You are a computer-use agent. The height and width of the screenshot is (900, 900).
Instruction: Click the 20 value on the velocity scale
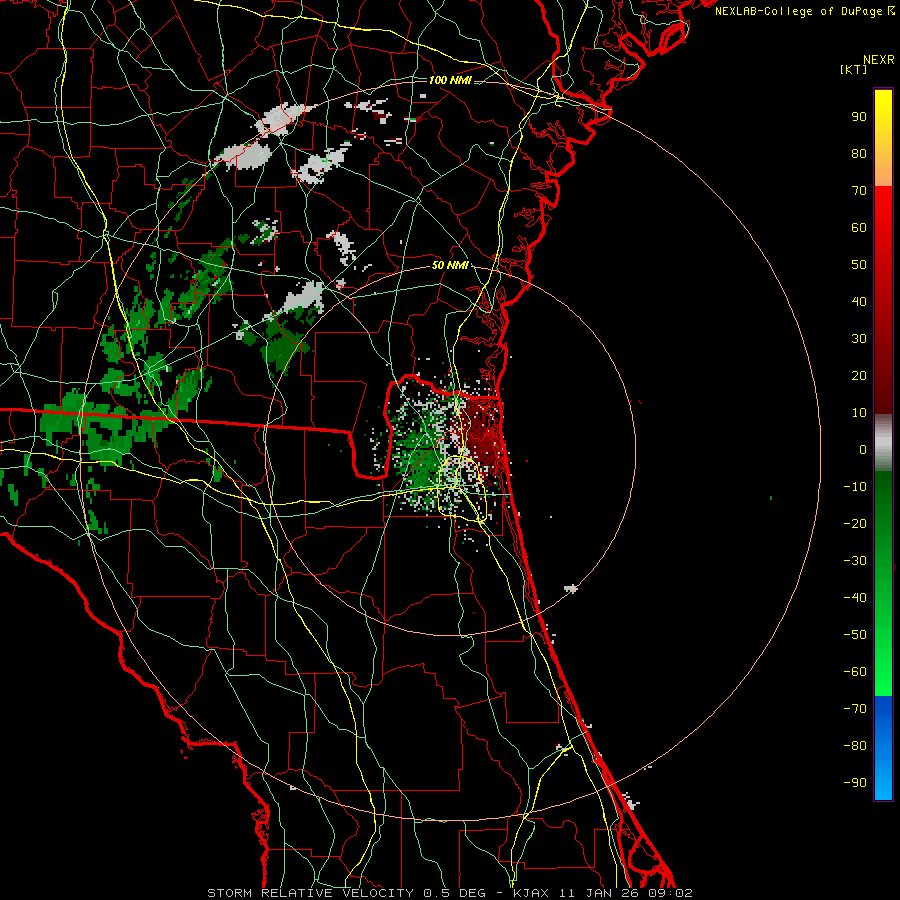click(x=859, y=376)
